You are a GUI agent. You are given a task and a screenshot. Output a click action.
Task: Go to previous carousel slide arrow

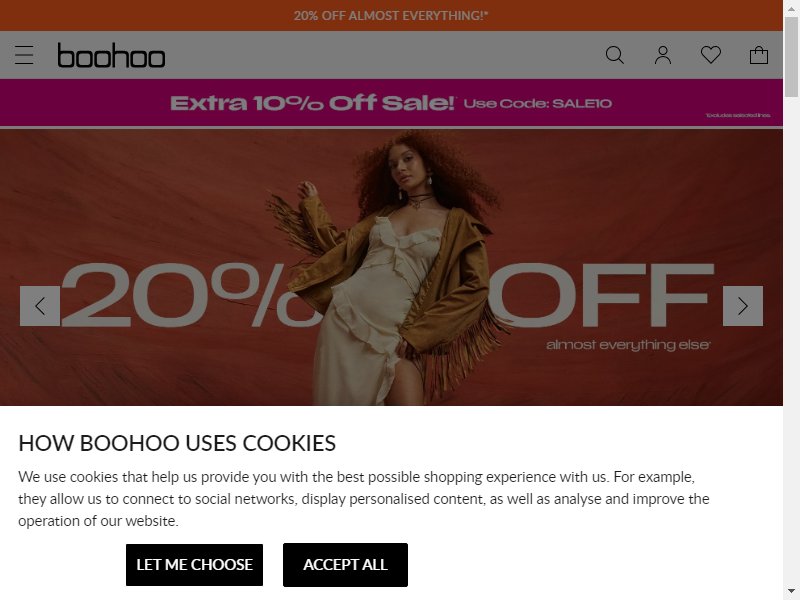point(40,306)
